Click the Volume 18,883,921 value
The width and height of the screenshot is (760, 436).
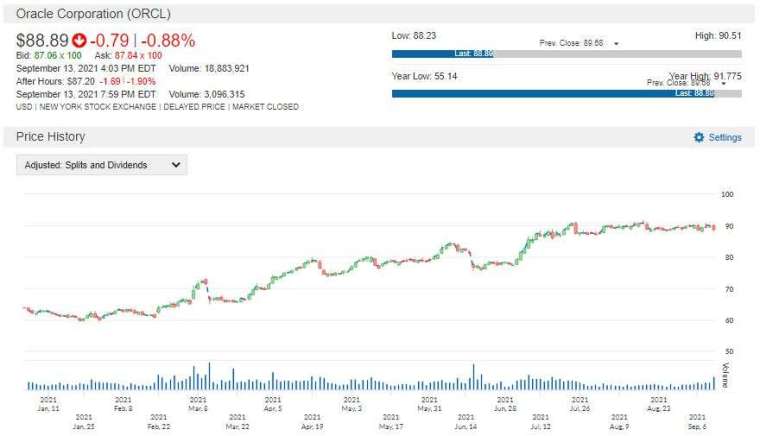(226, 68)
